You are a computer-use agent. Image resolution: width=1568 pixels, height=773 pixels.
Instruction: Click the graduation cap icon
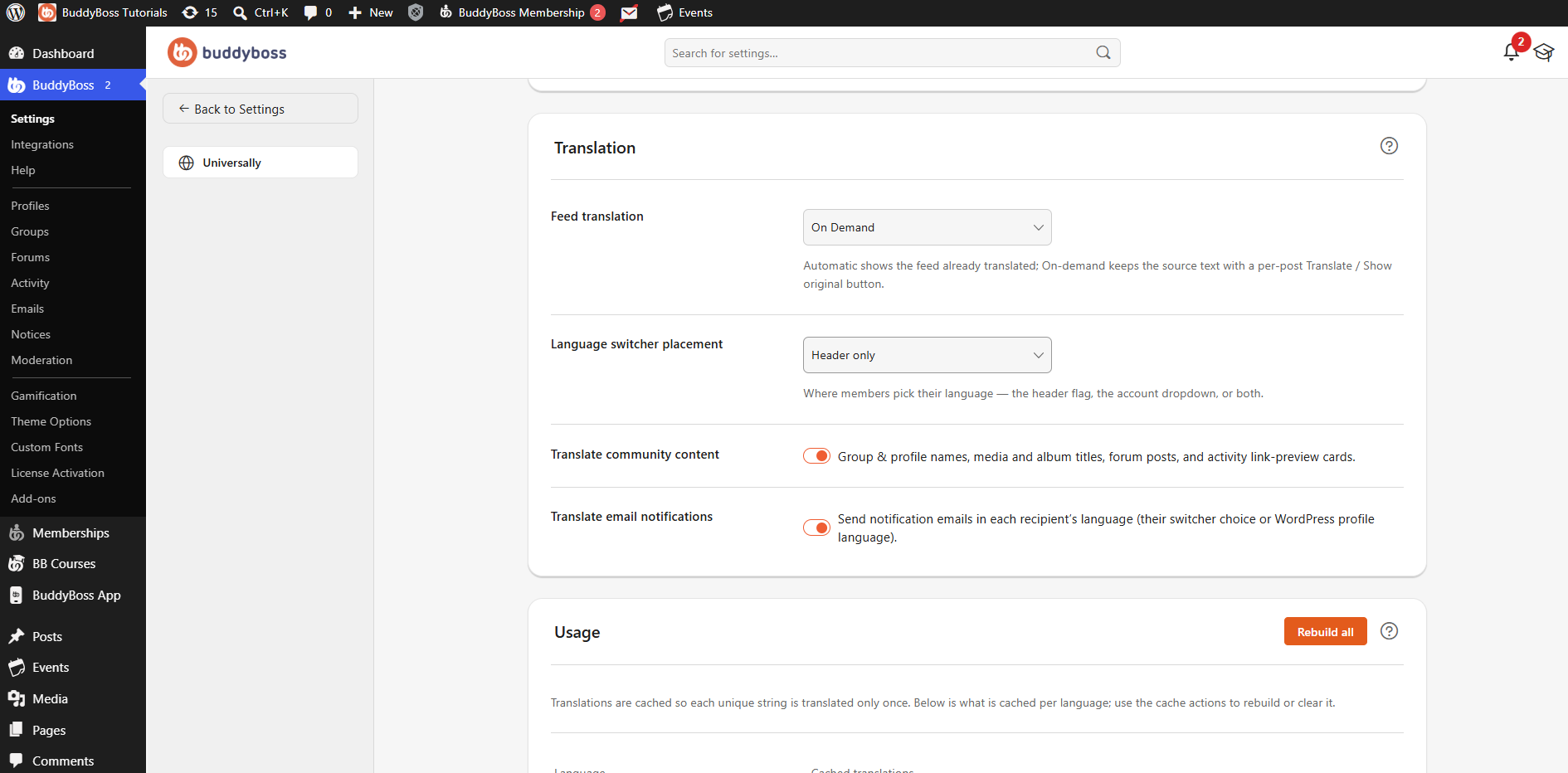click(x=1544, y=52)
